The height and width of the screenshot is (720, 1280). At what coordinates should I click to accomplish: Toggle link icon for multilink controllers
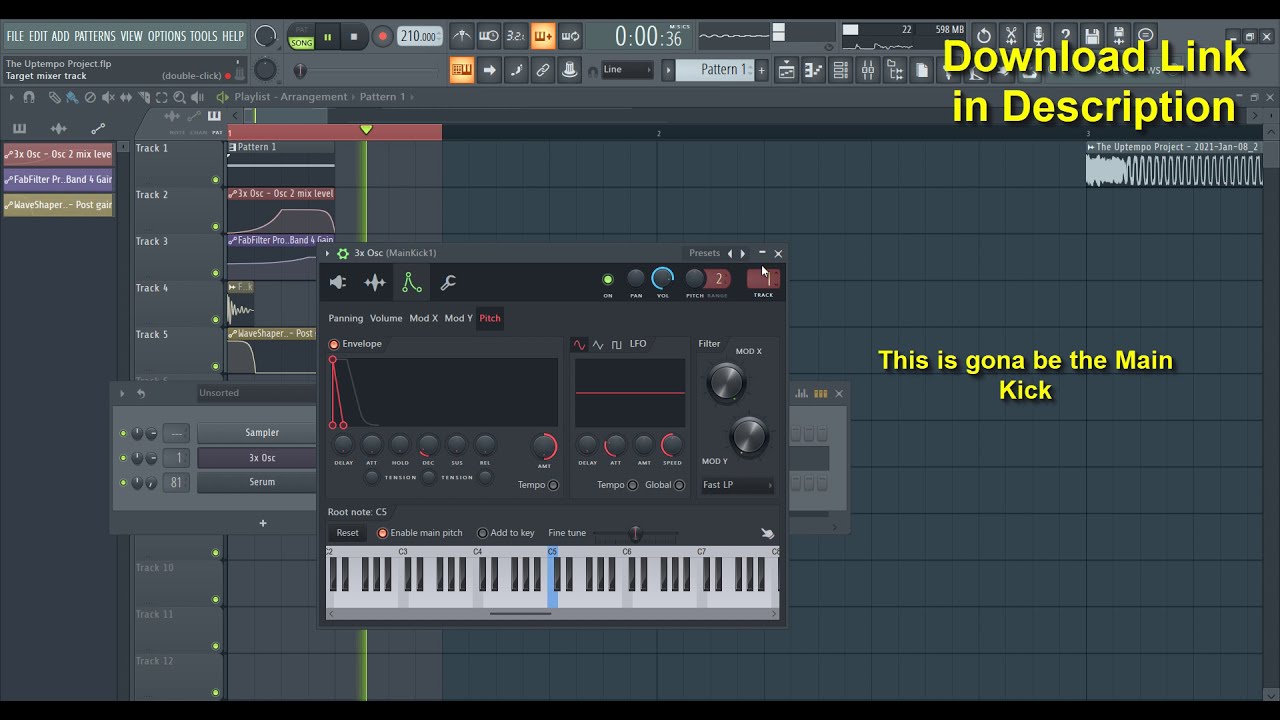543,70
